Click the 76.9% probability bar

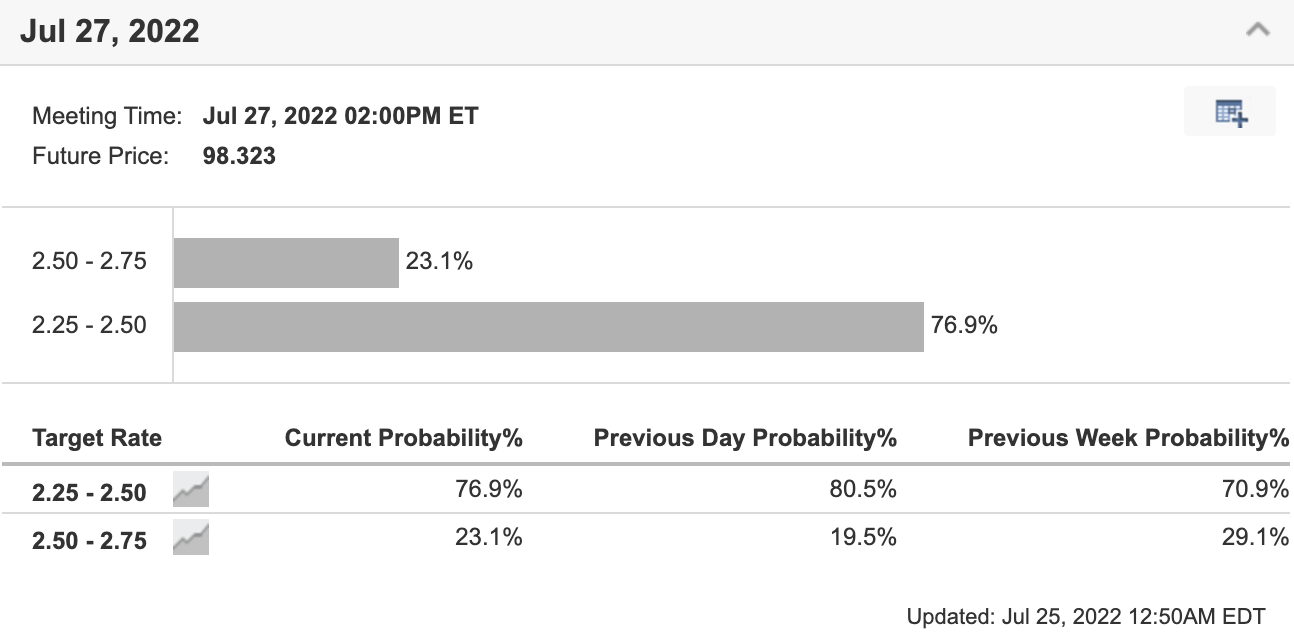pos(548,326)
